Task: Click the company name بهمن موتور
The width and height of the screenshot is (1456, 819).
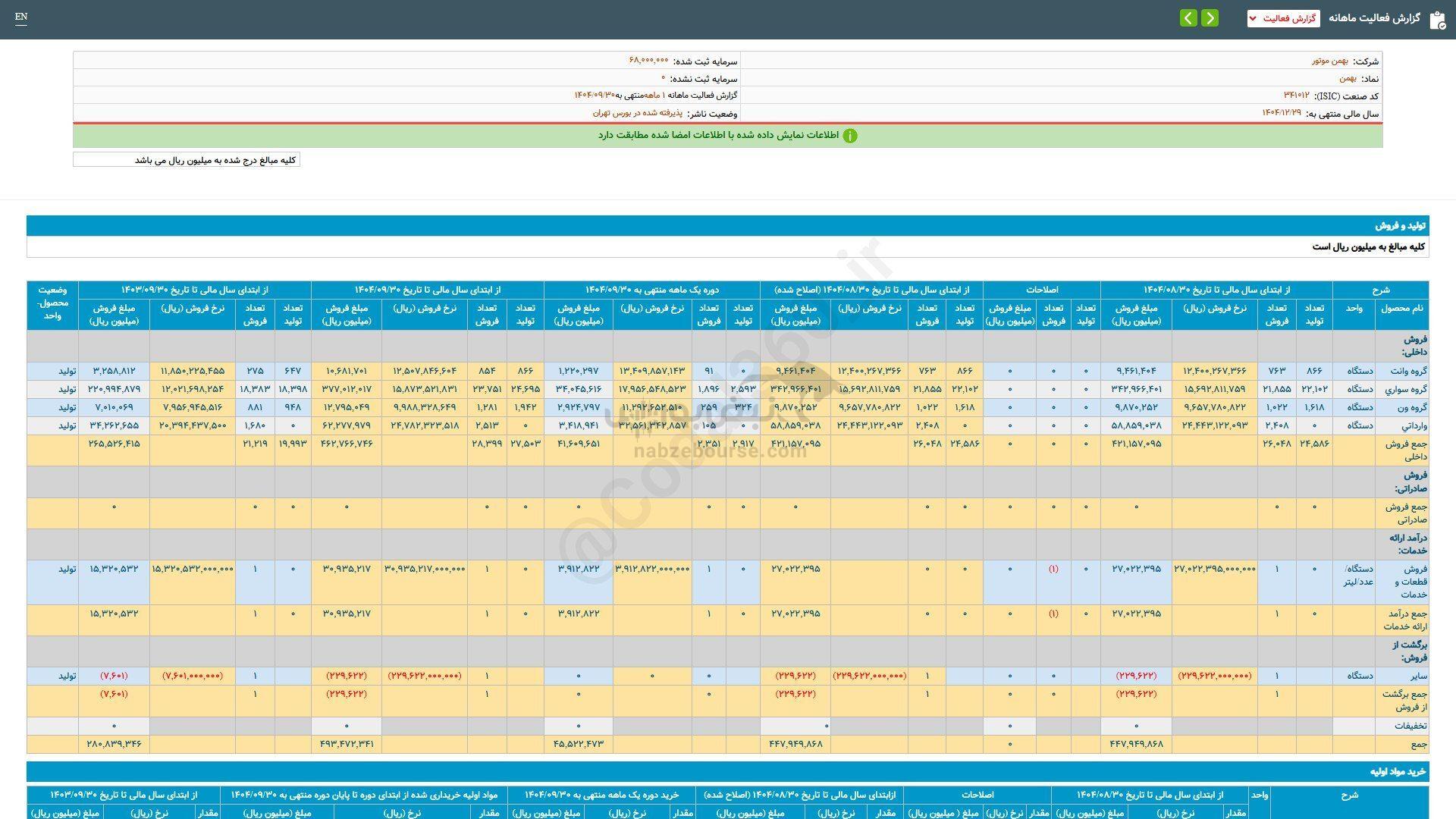Action: click(1330, 61)
